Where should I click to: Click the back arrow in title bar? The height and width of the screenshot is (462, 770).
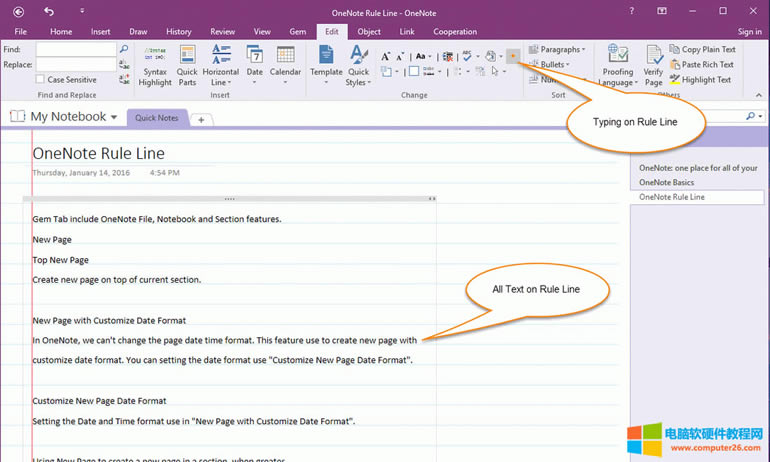pyautogui.click(x=49, y=11)
